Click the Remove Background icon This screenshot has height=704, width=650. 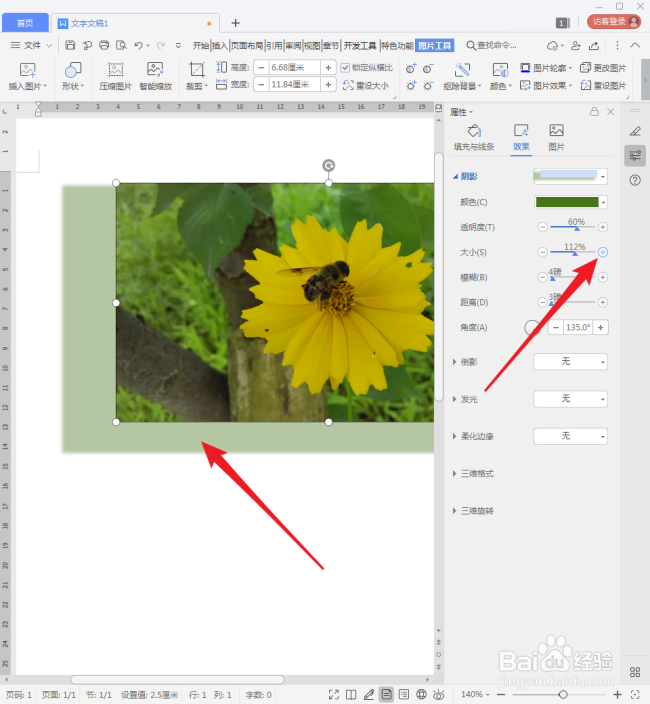coord(462,70)
